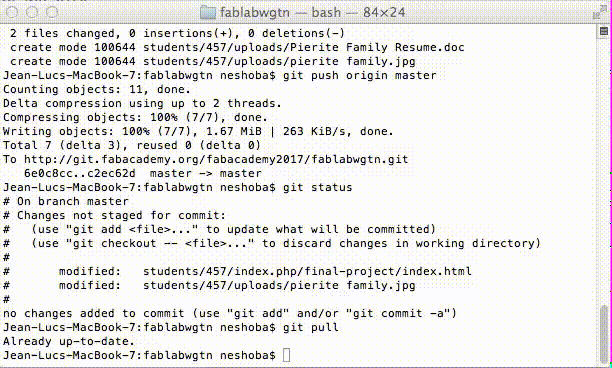This screenshot has width=612, height=368.
Task: Click the empty scrollbar track above the thumb
Action: 603,172
